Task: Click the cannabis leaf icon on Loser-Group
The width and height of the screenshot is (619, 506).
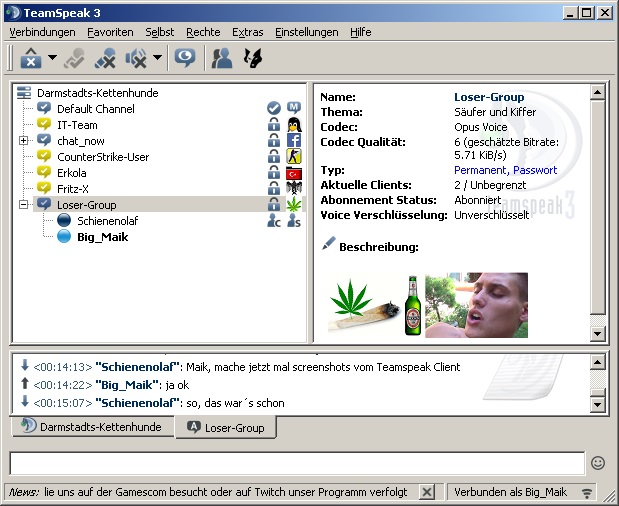Action: pyautogui.click(x=294, y=204)
